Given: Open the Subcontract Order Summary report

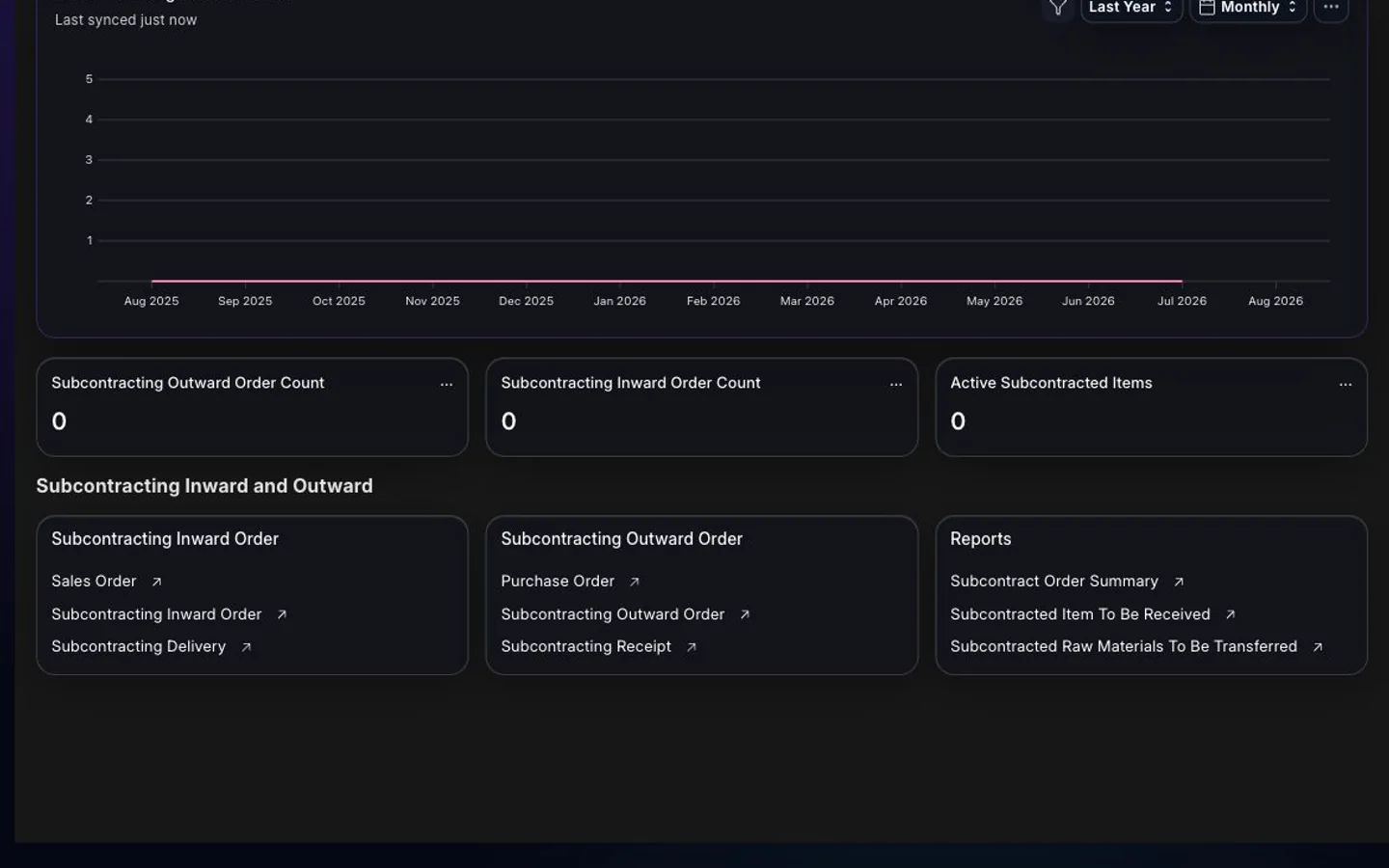Looking at the screenshot, I should tap(1054, 581).
